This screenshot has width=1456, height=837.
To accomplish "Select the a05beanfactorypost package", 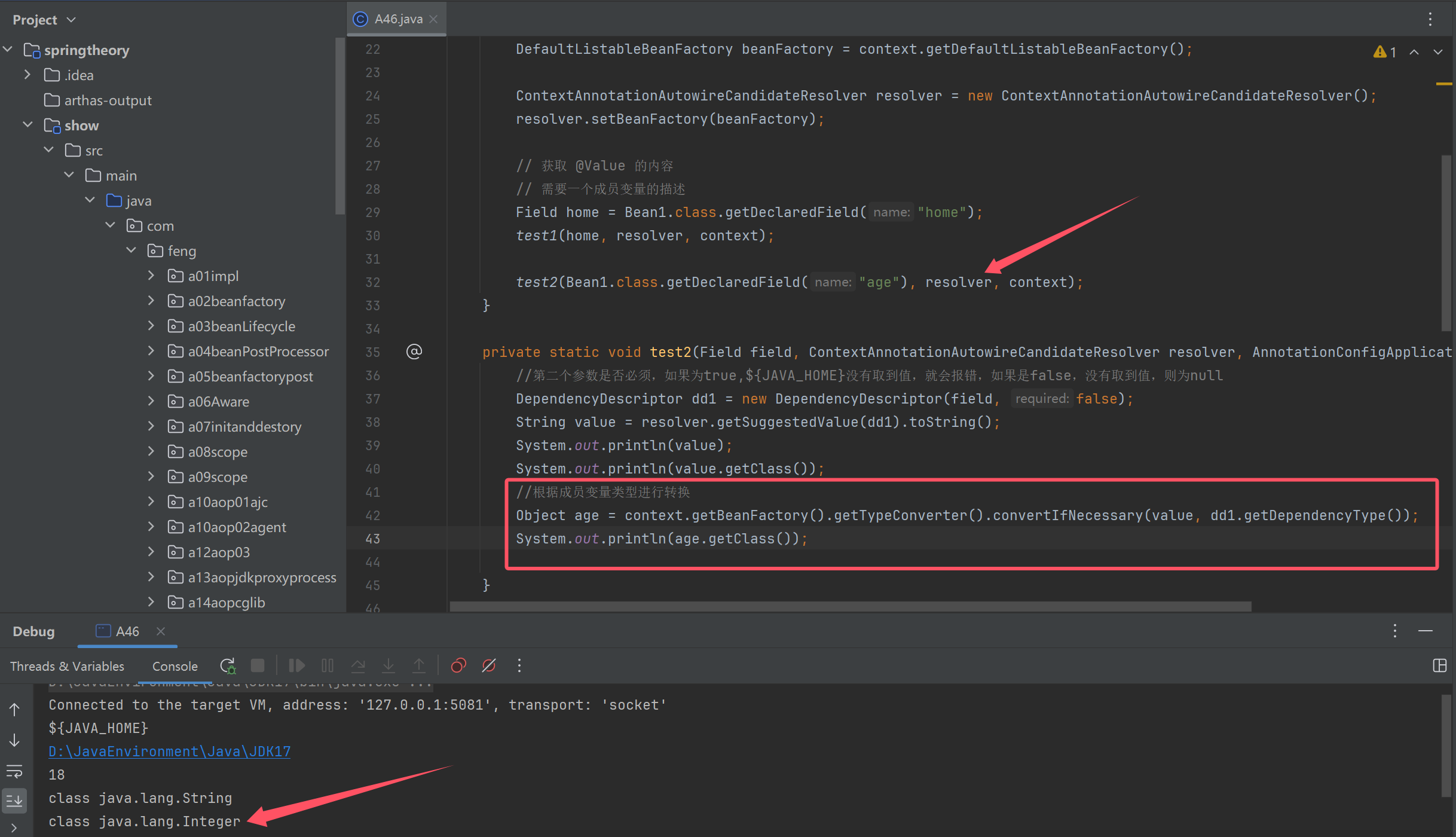I will point(250,376).
